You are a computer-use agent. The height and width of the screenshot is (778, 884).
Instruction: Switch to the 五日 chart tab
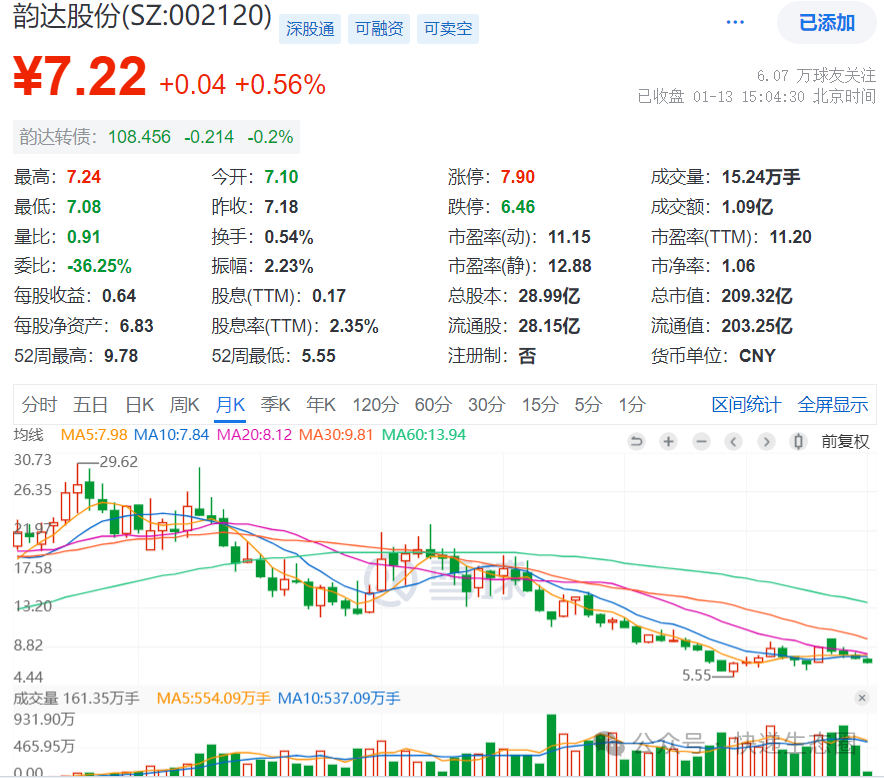coord(90,404)
